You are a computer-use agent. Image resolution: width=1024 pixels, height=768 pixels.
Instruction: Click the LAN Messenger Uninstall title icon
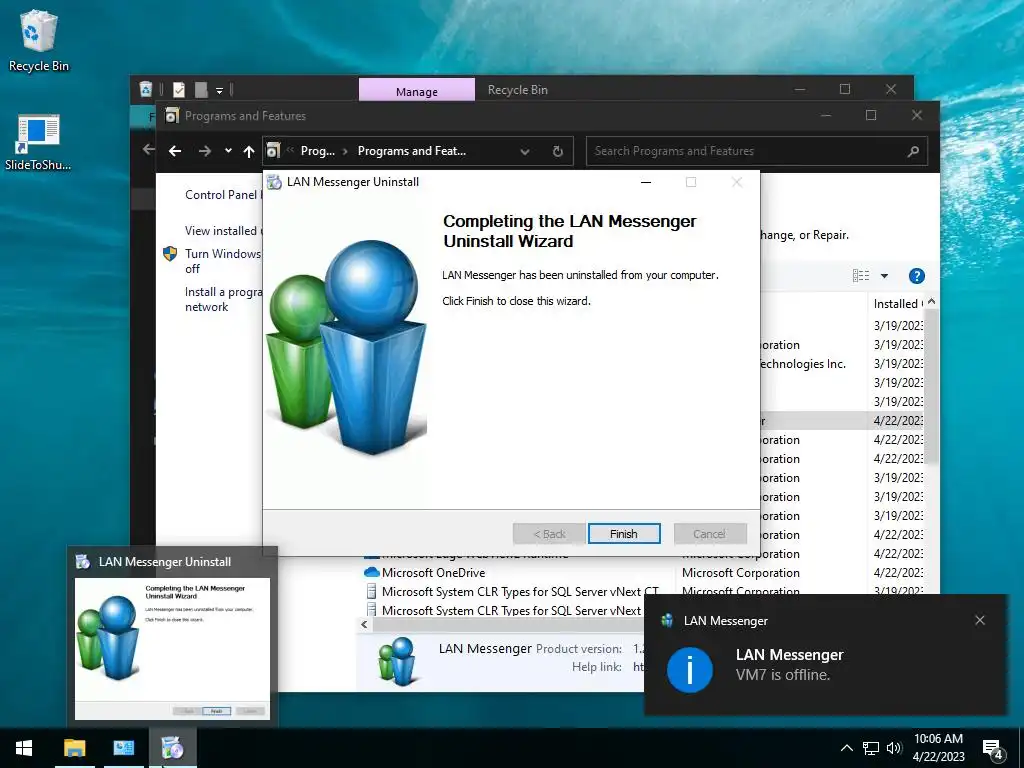[275, 182]
